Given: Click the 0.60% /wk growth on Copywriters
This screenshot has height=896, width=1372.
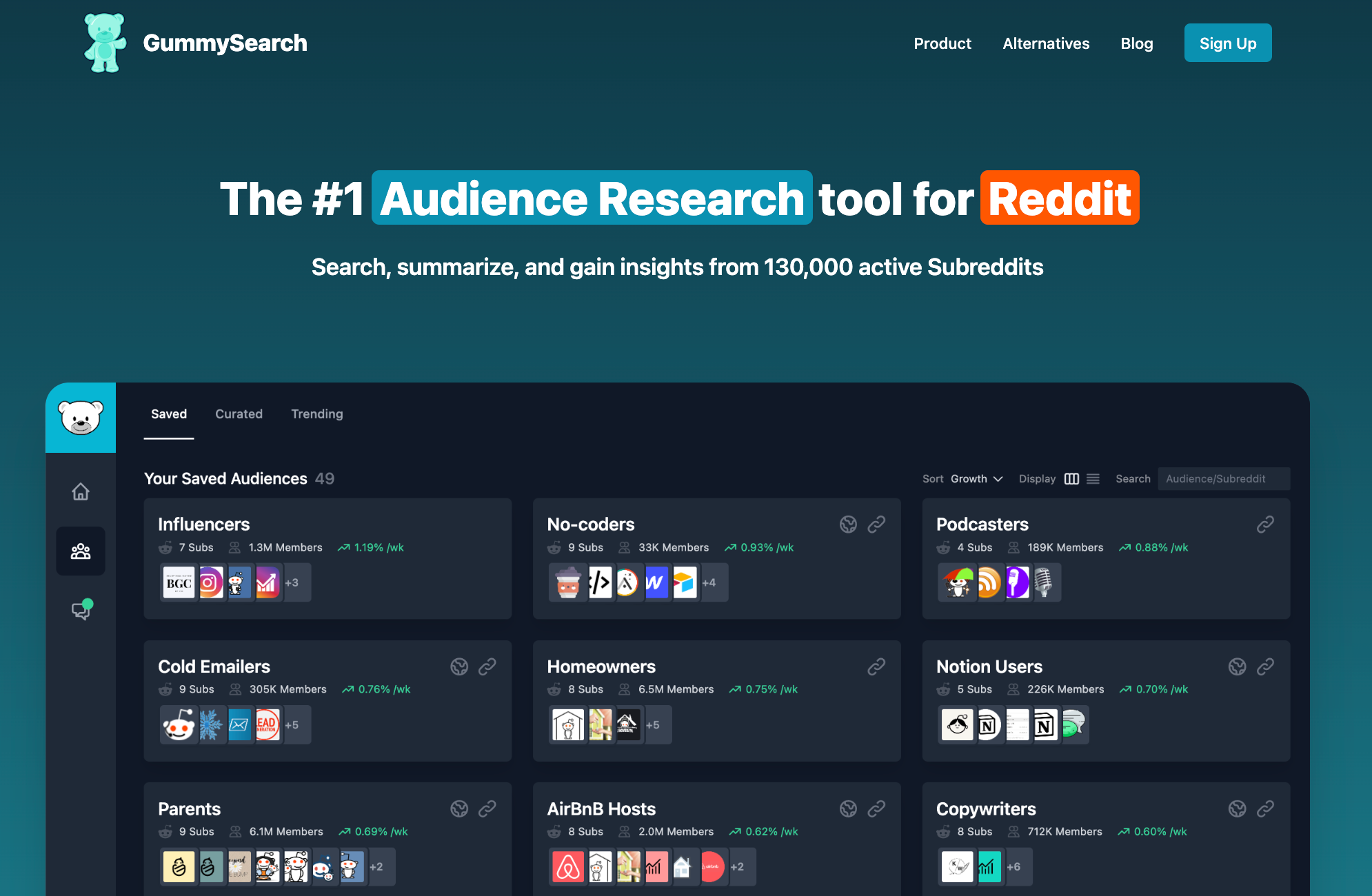Looking at the screenshot, I should click(x=1153, y=832).
